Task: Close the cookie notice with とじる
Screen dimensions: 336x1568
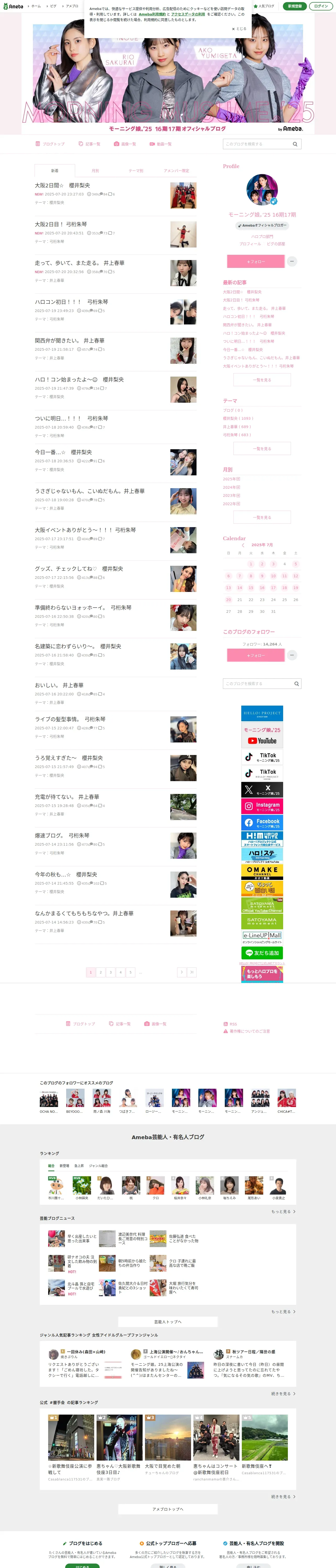Action: [239, 28]
